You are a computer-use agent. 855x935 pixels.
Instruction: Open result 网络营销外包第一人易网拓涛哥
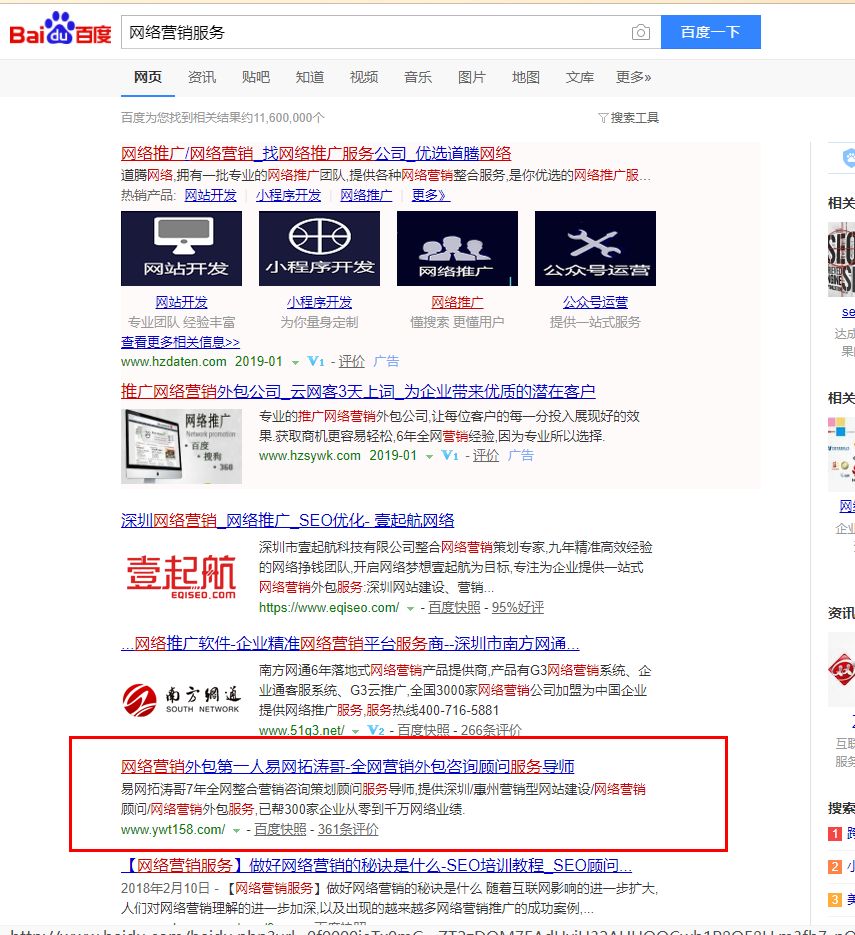click(348, 766)
